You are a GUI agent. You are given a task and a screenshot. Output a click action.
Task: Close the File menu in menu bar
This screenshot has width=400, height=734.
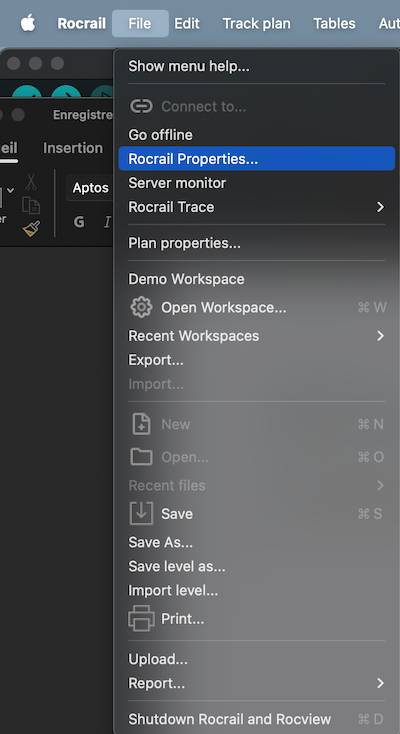[x=140, y=23]
